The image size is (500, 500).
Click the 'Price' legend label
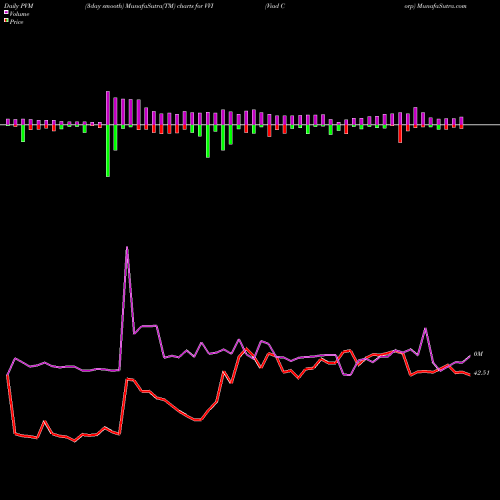[x=16, y=22]
